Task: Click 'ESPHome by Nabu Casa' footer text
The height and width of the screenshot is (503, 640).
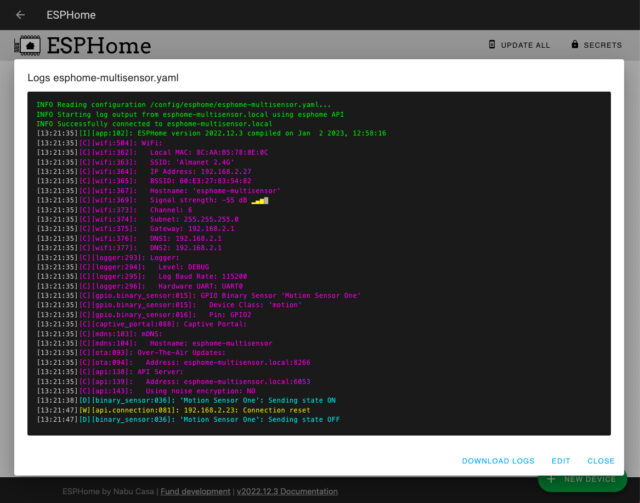Action: [108, 492]
